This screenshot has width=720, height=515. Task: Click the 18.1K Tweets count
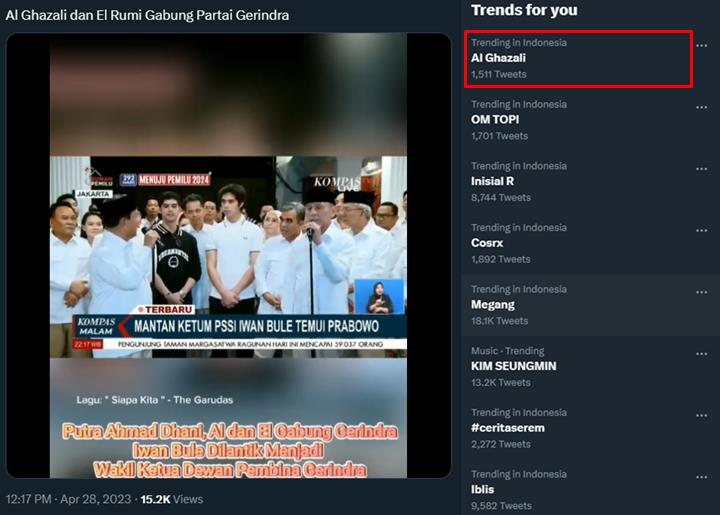point(500,321)
